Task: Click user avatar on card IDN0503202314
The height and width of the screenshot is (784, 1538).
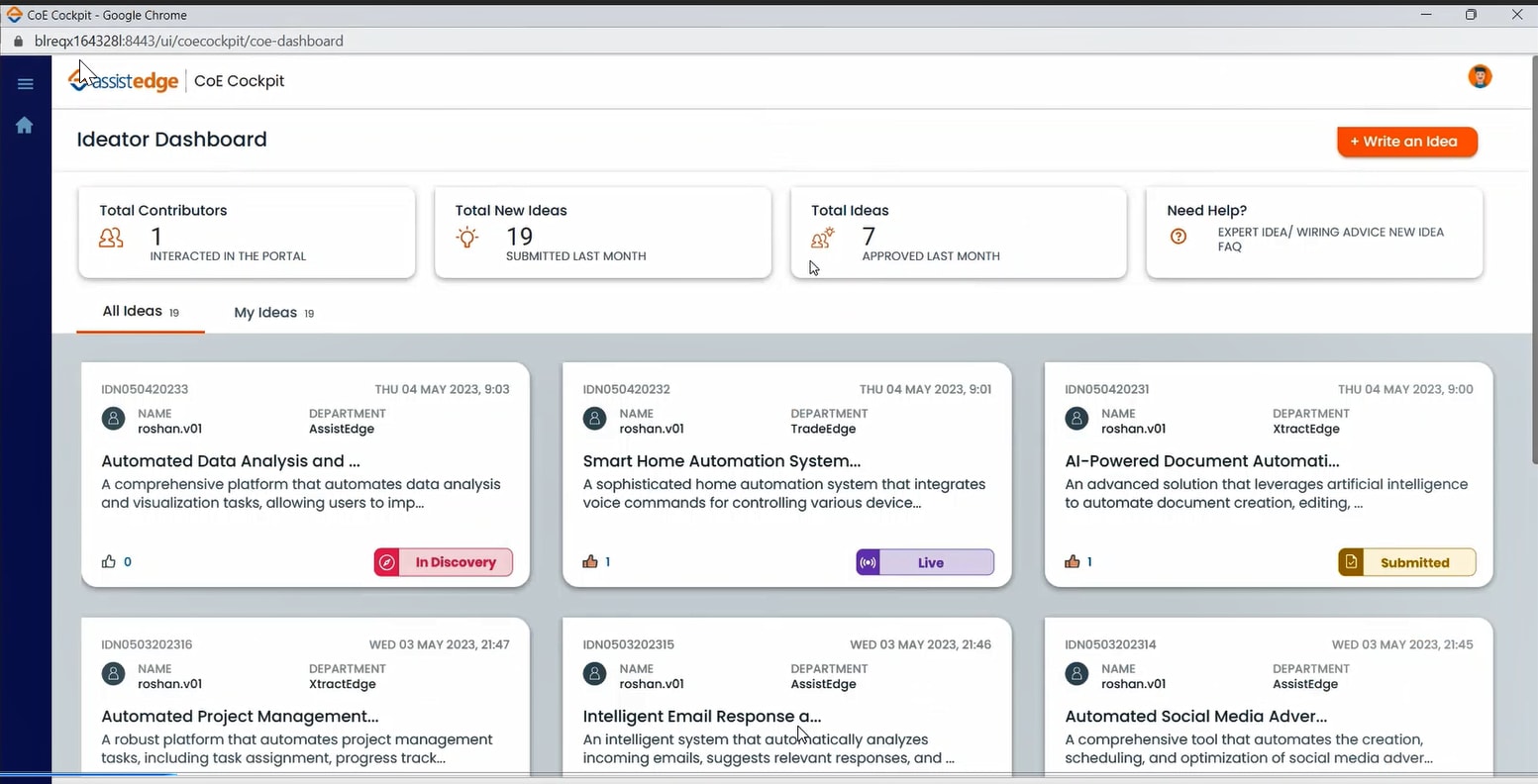Action: click(1077, 674)
